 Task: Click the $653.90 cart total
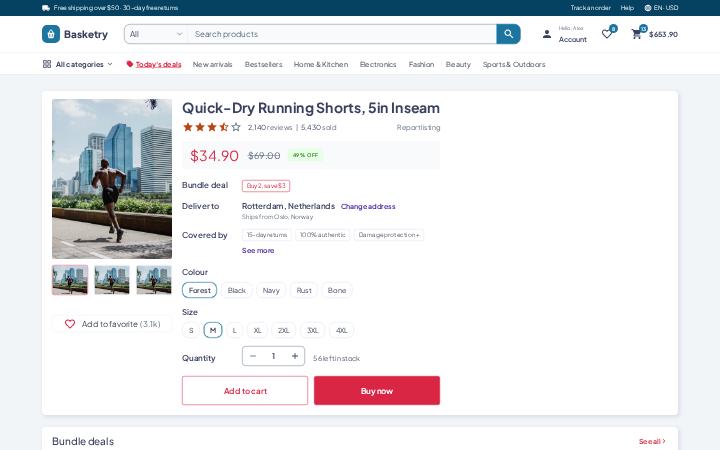click(663, 34)
